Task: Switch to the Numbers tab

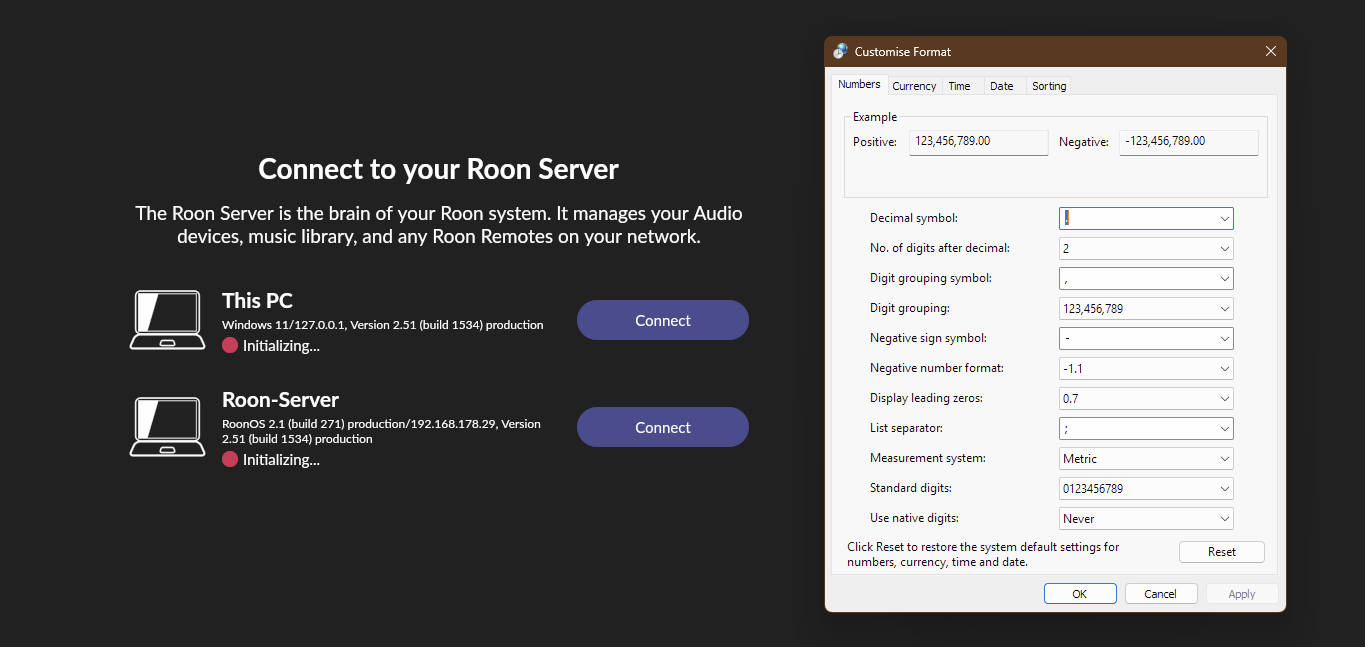Action: pyautogui.click(x=859, y=85)
